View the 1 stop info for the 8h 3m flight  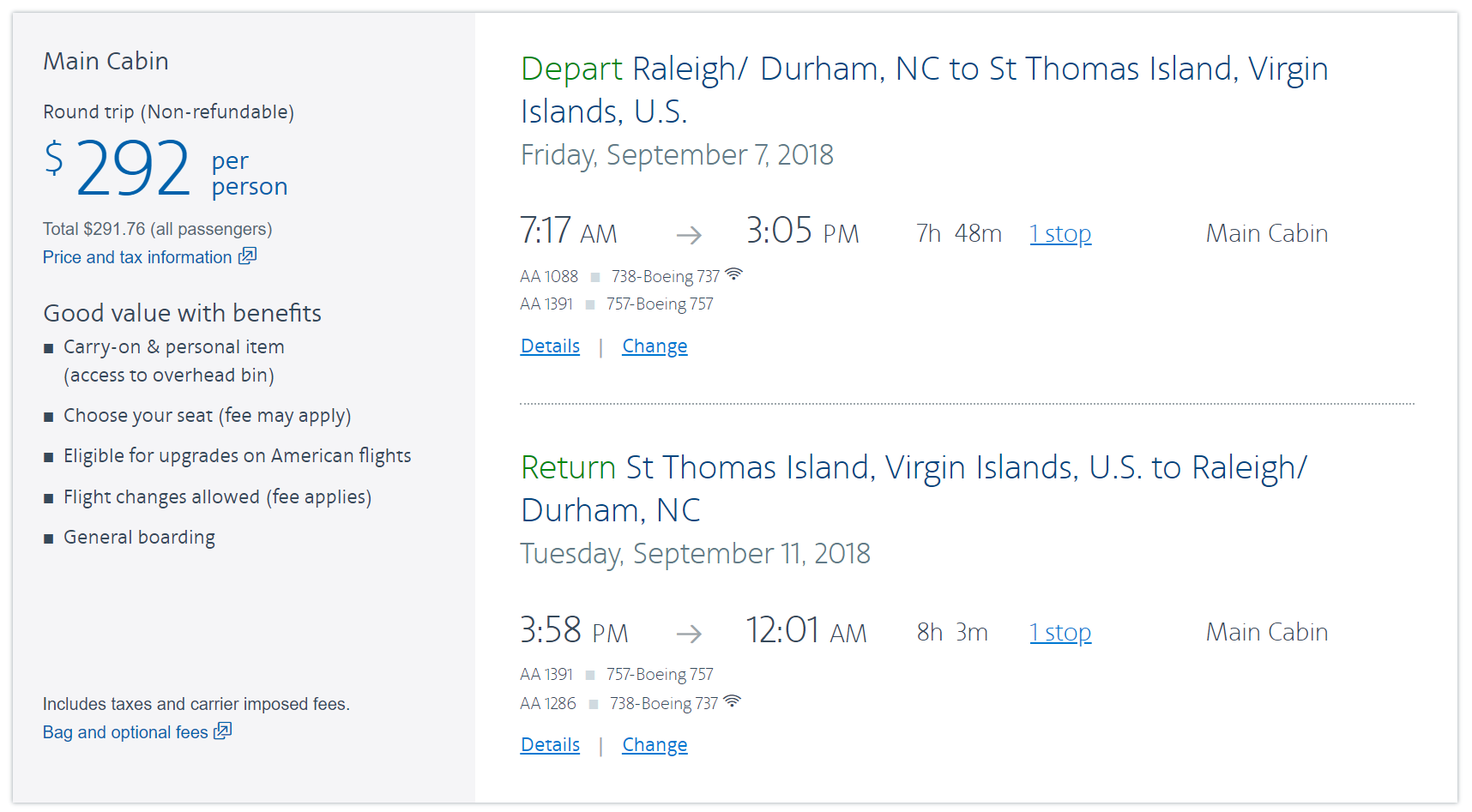point(1060,633)
